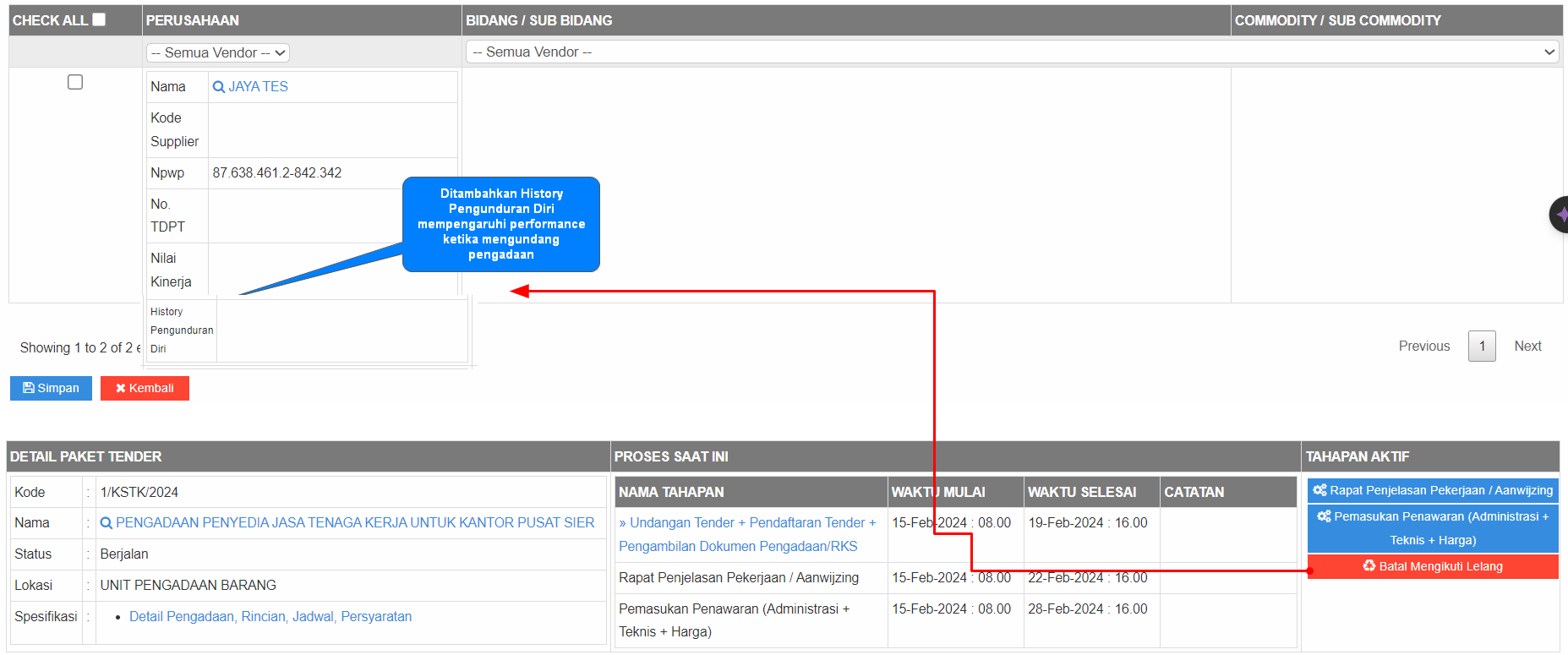Click the floppy disk icon on Simpan
Image resolution: width=1568 pixels, height=655 pixels.
point(29,388)
